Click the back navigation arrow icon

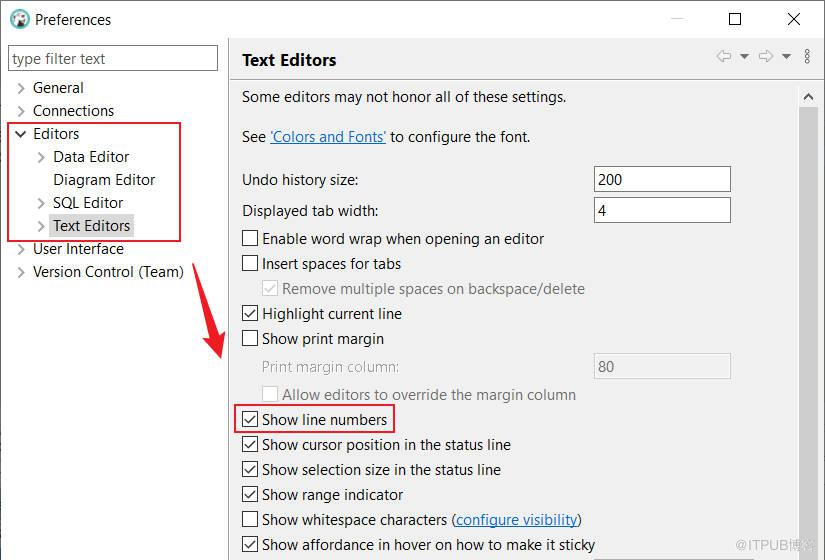tap(723, 57)
